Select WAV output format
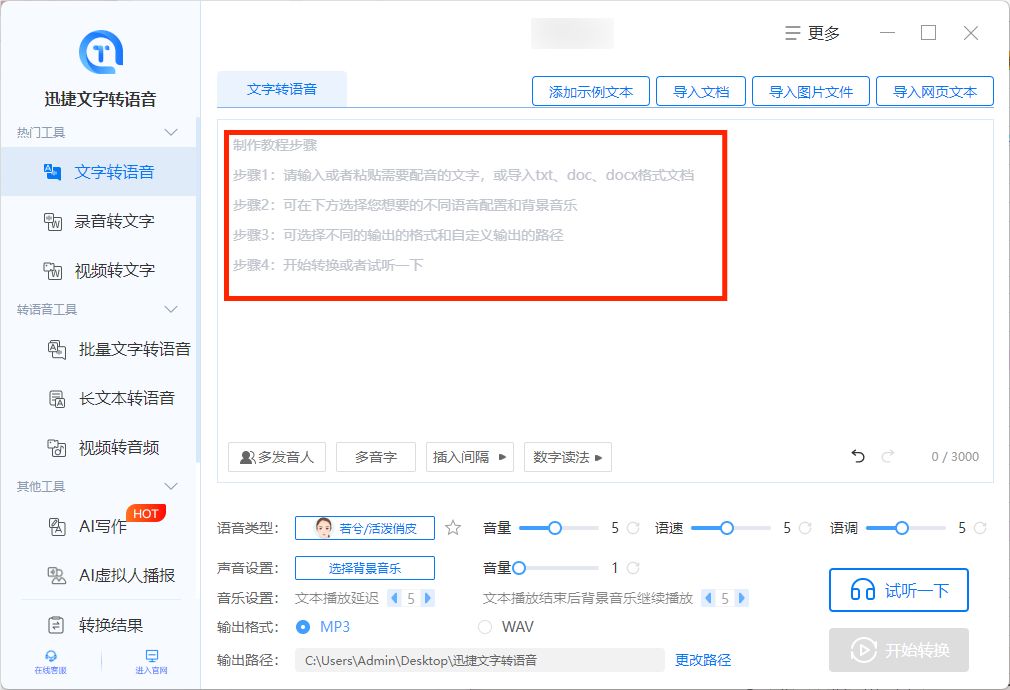Image resolution: width=1010 pixels, height=690 pixels. pyautogui.click(x=485, y=627)
